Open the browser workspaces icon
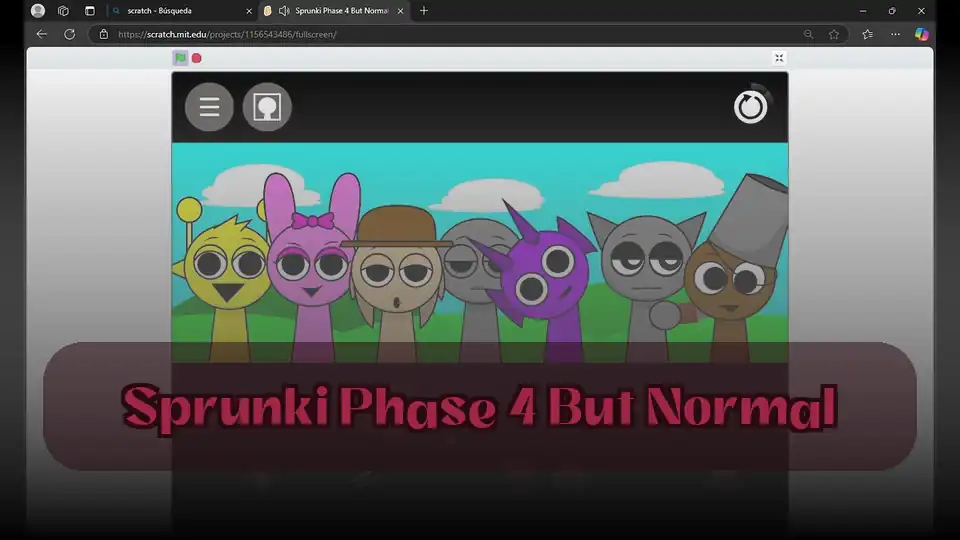The height and width of the screenshot is (540, 960). pos(63,10)
